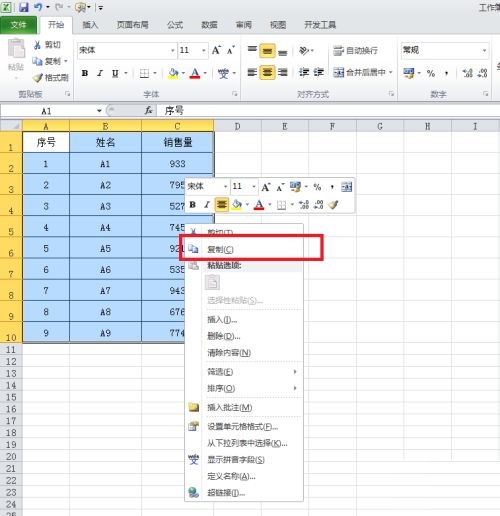Expand the Name Box dropdown arrow
Viewport: 500px width, 516px height.
click(99, 111)
